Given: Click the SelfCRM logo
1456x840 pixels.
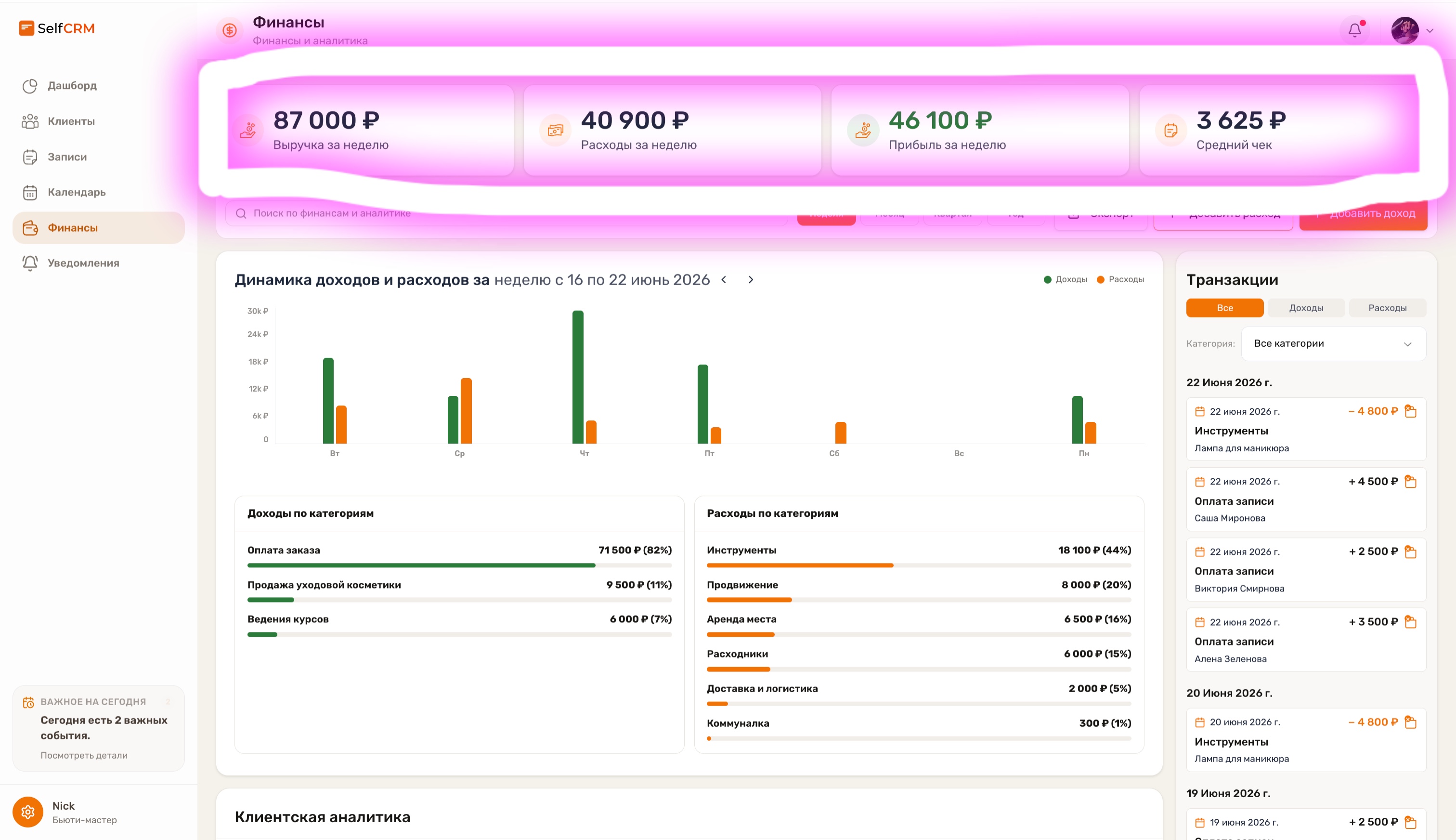Looking at the screenshot, I should pyautogui.click(x=56, y=28).
